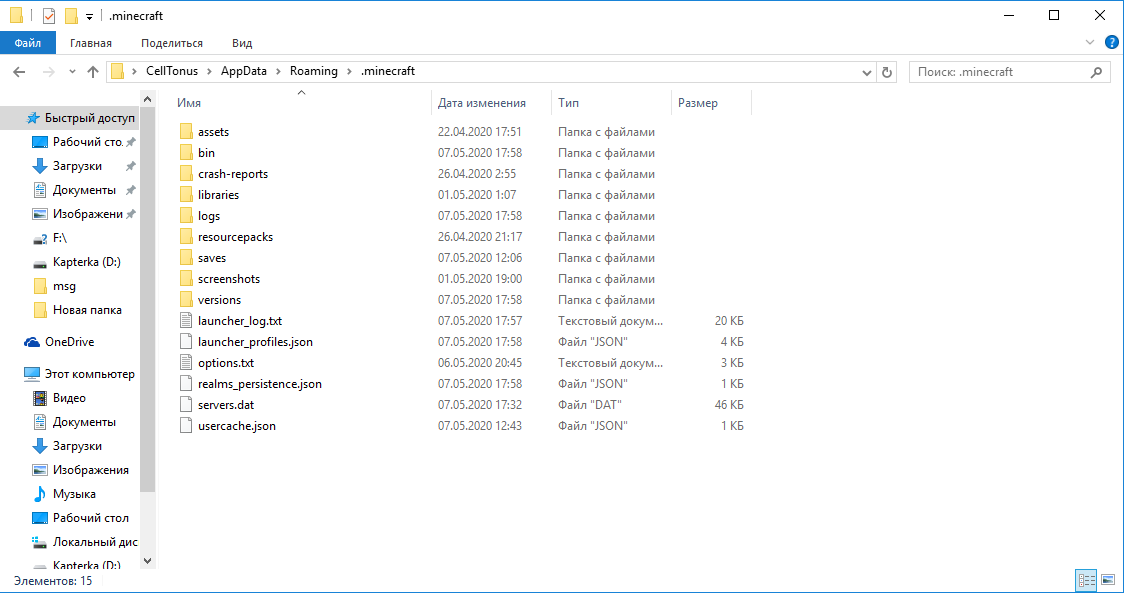The height and width of the screenshot is (593, 1124).
Task: Select the options.txt file icon
Action: click(186, 362)
